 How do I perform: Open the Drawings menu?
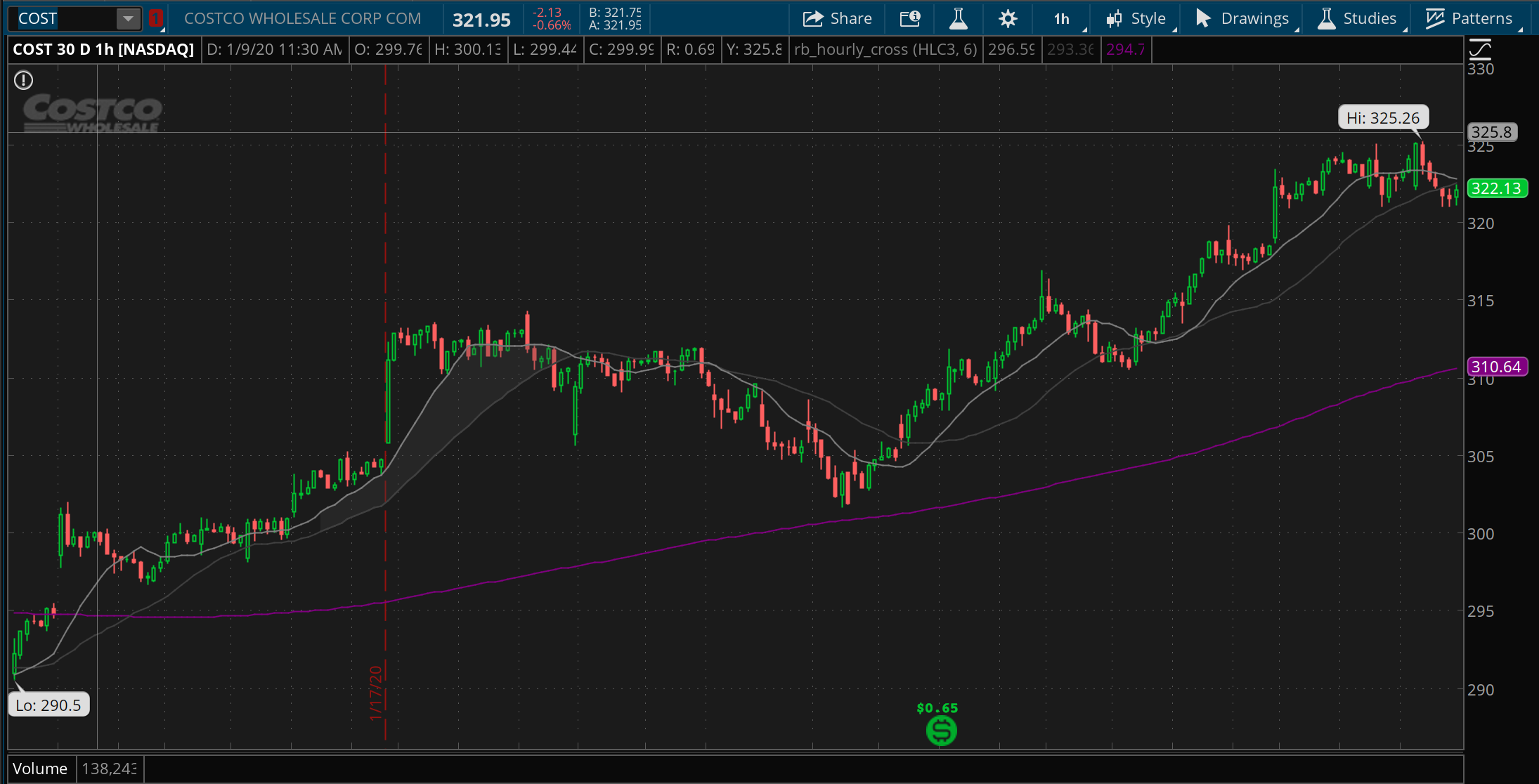point(1242,19)
